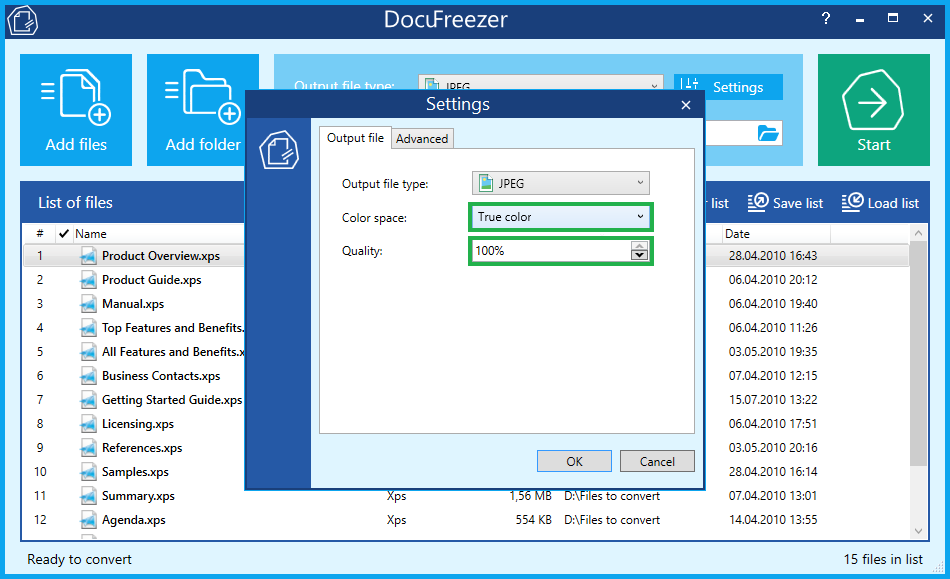Click the Add files button
Viewport: 950px width, 579px height.
click(76, 110)
